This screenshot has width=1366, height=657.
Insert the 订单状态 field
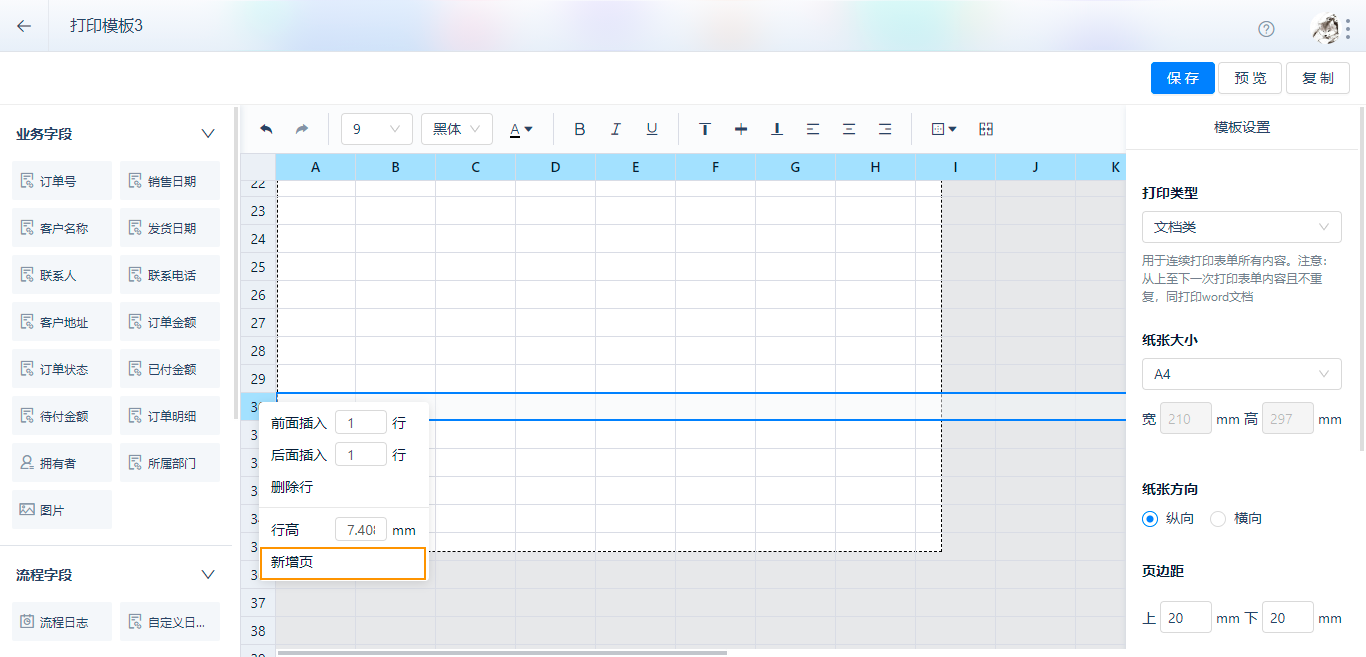62,369
